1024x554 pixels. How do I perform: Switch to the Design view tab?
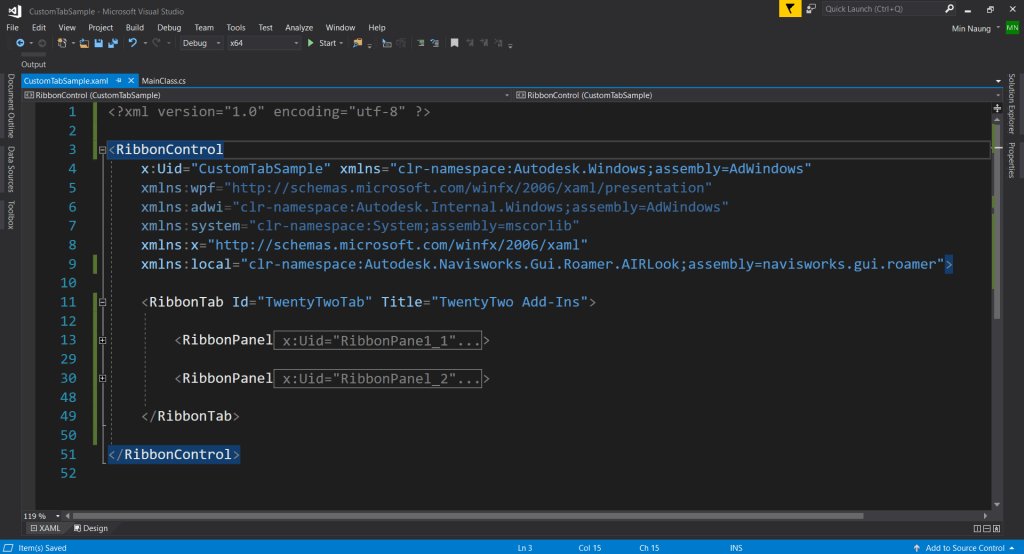(x=90, y=528)
